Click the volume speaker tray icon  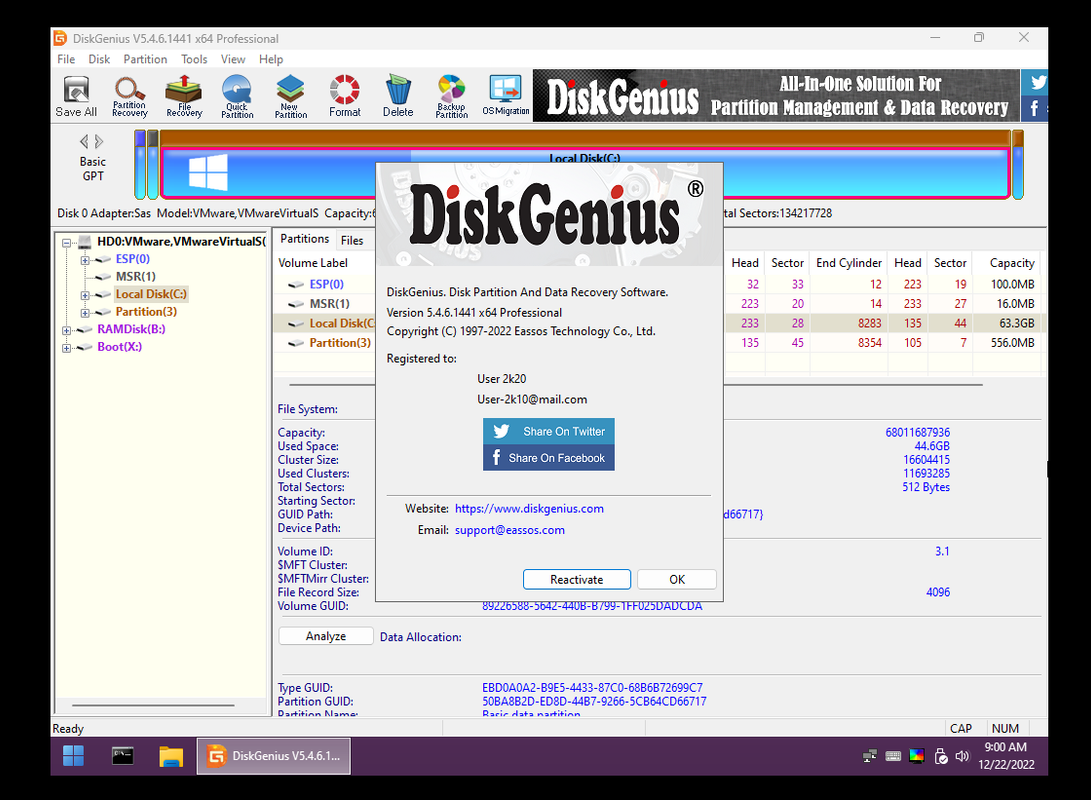pyautogui.click(x=962, y=756)
